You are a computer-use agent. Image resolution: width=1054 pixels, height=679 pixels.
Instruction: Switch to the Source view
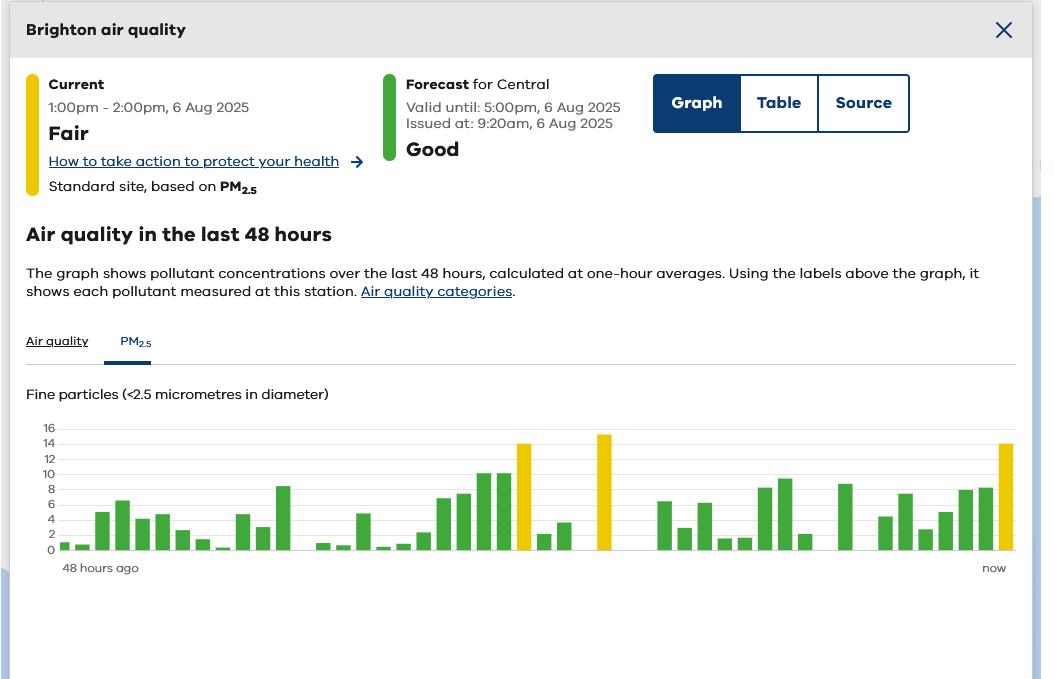864,104
